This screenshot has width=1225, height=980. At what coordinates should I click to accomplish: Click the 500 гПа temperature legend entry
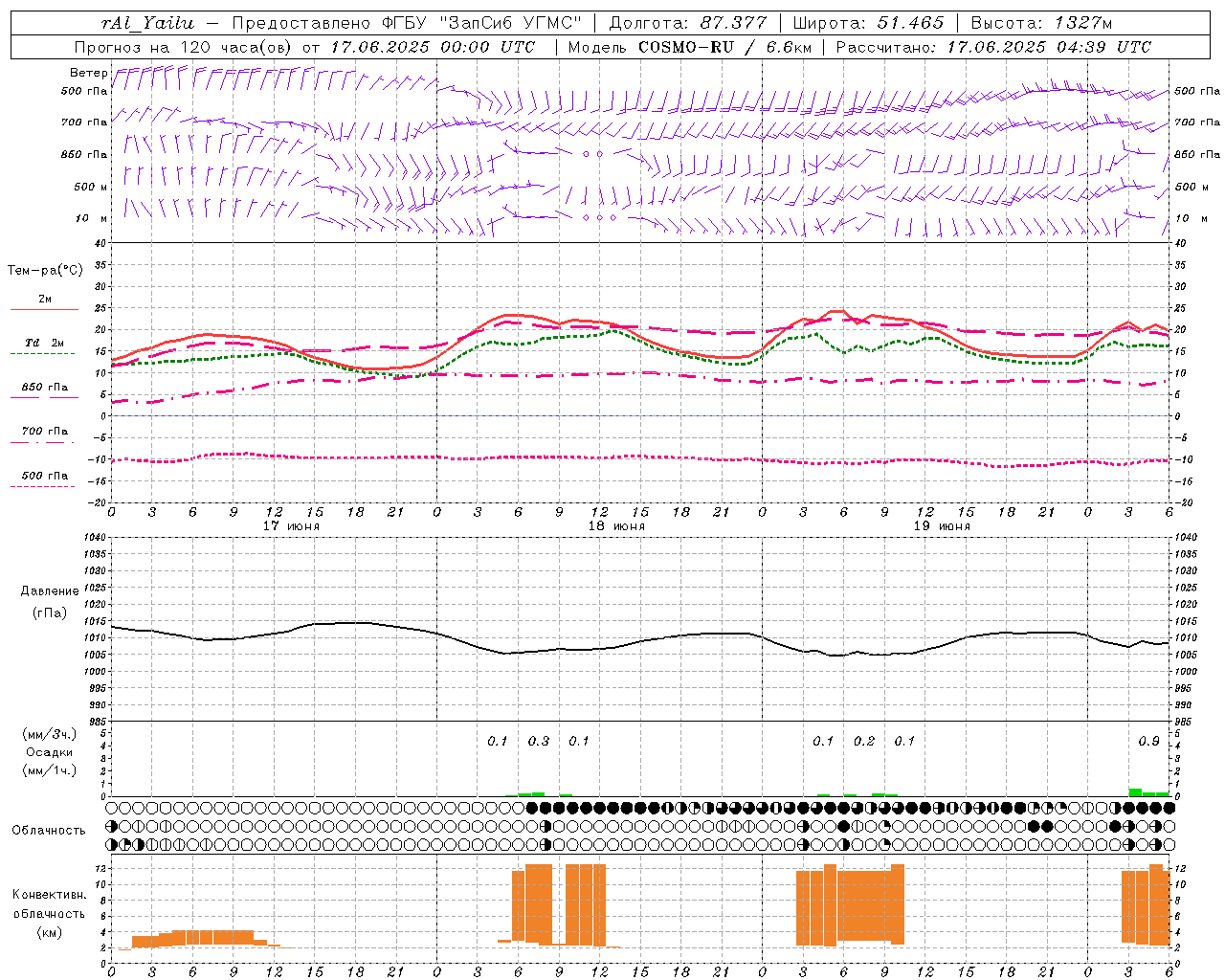pos(44,476)
